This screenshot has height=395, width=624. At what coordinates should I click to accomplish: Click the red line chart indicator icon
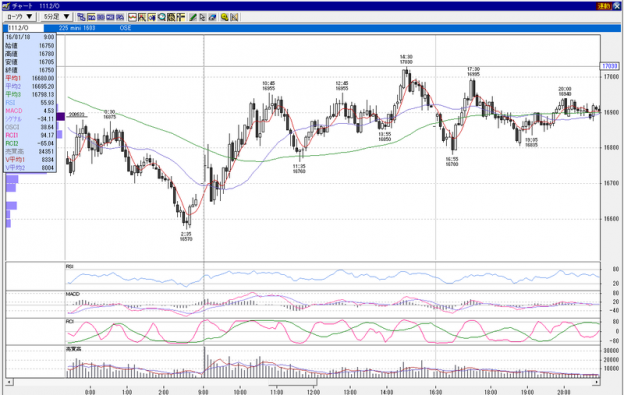point(132,17)
